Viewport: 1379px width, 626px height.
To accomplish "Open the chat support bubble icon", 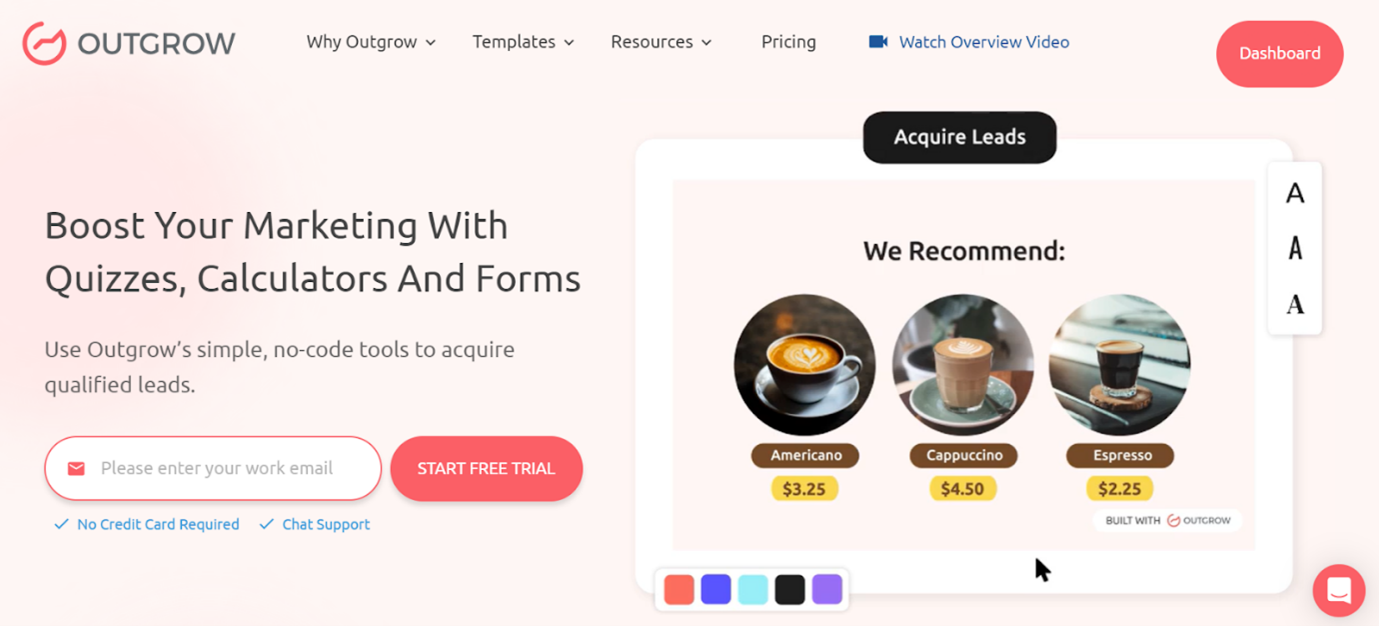I will (1339, 590).
